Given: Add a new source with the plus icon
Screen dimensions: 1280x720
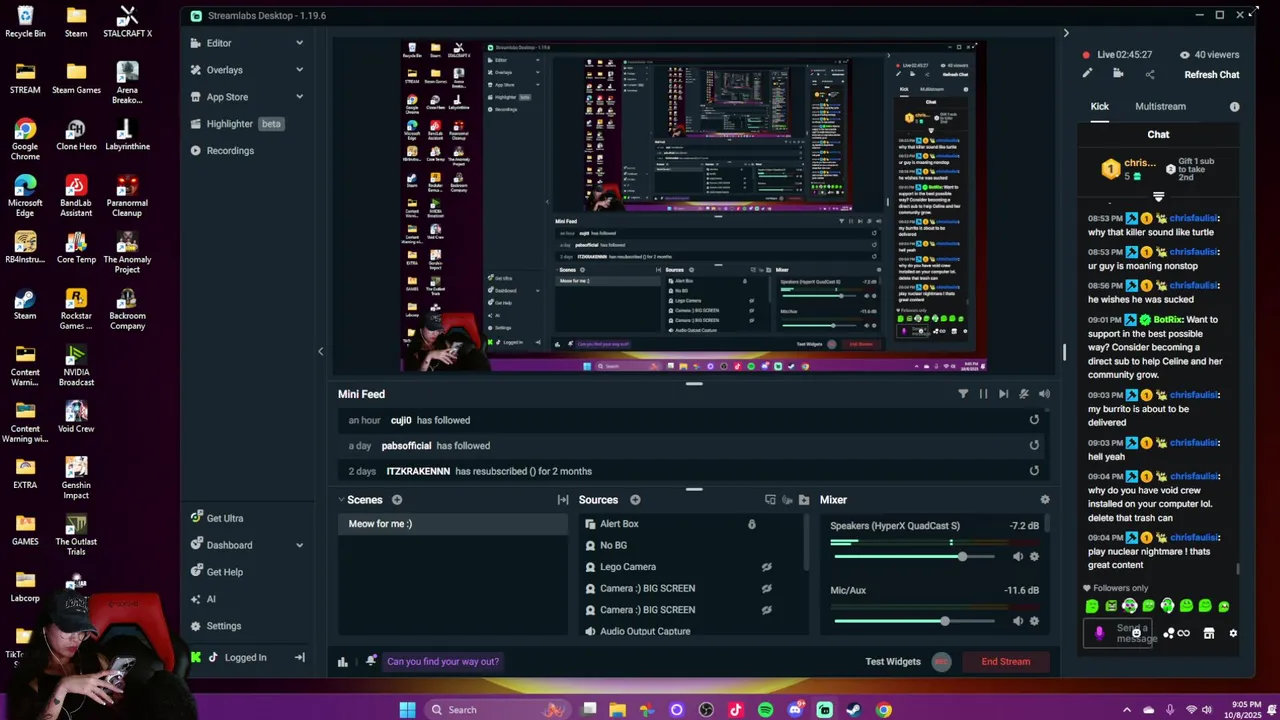Looking at the screenshot, I should coord(635,500).
